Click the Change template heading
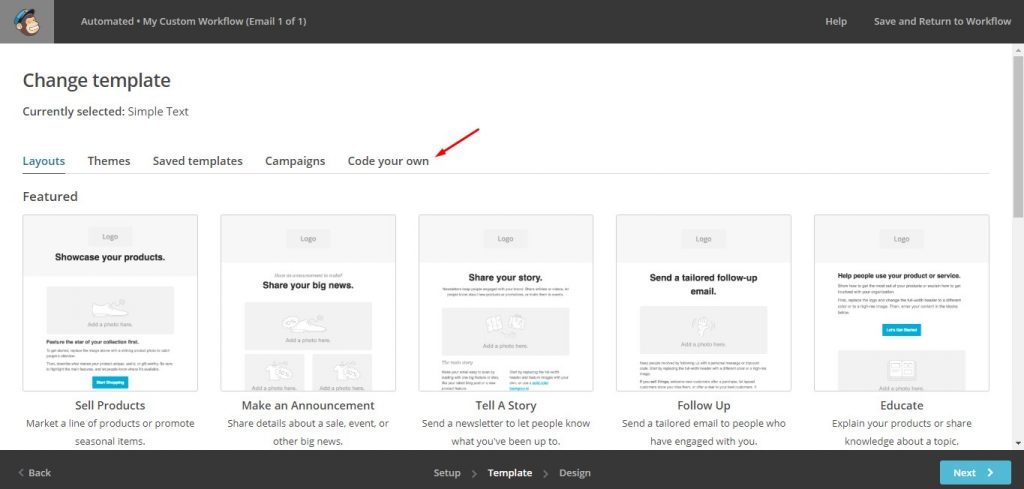 97,80
